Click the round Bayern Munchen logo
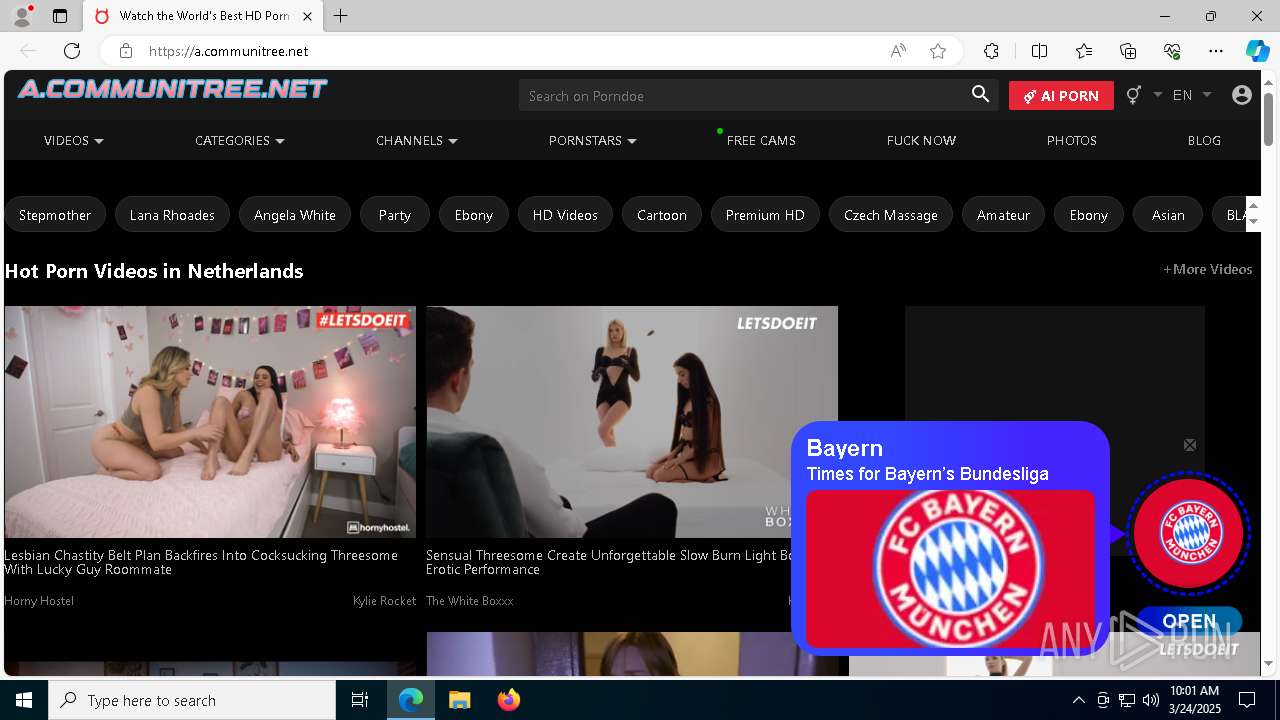Image resolution: width=1280 pixels, height=720 pixels. tap(1190, 534)
